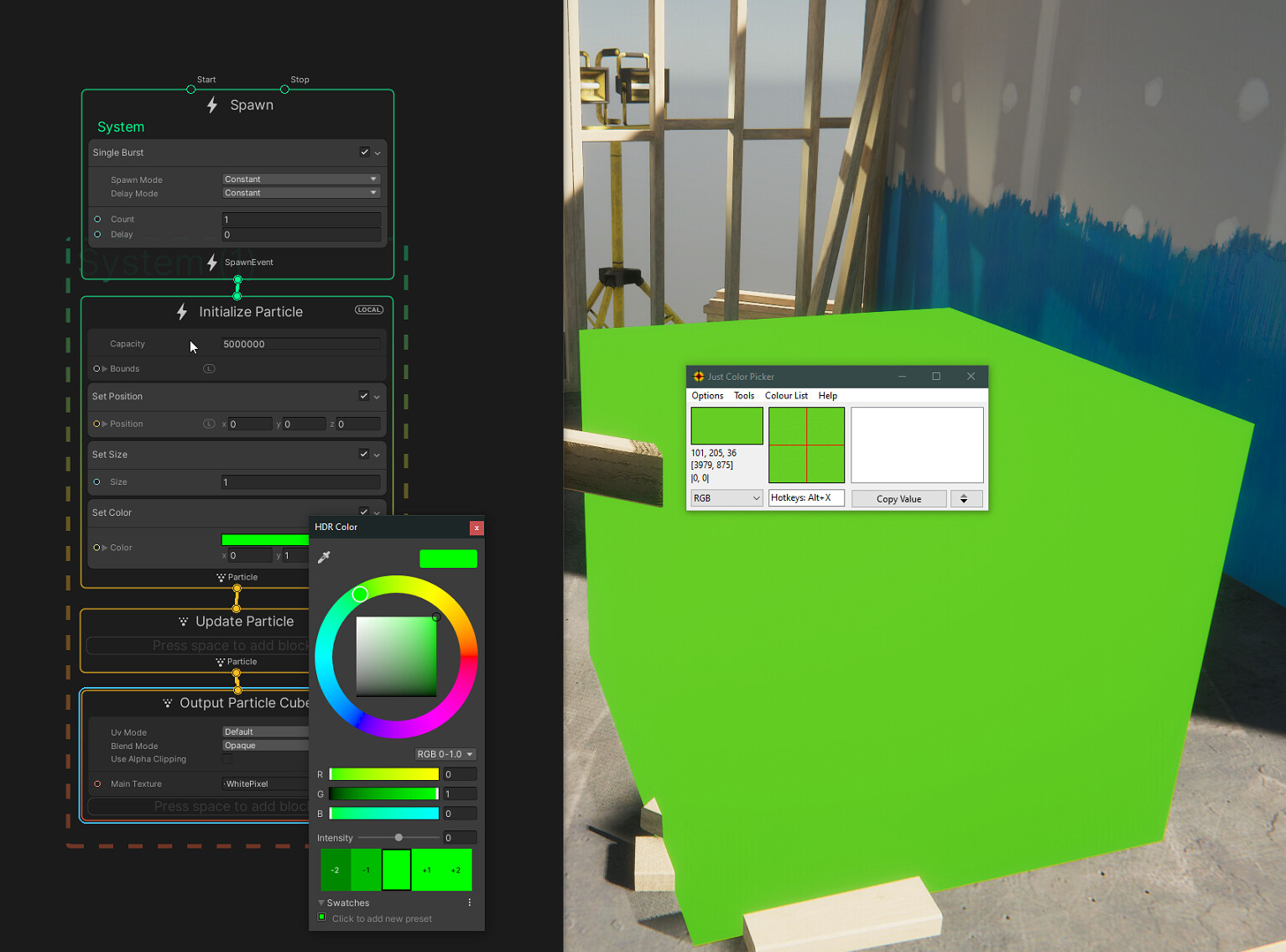This screenshot has width=1286, height=952.
Task: Click the +1 exposure swatch
Action: tap(427, 870)
